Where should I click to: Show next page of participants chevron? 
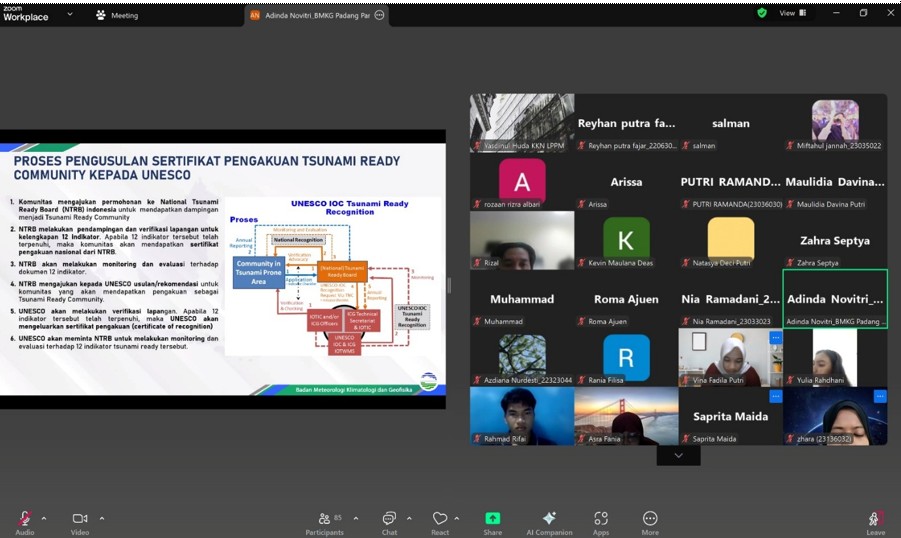679,455
